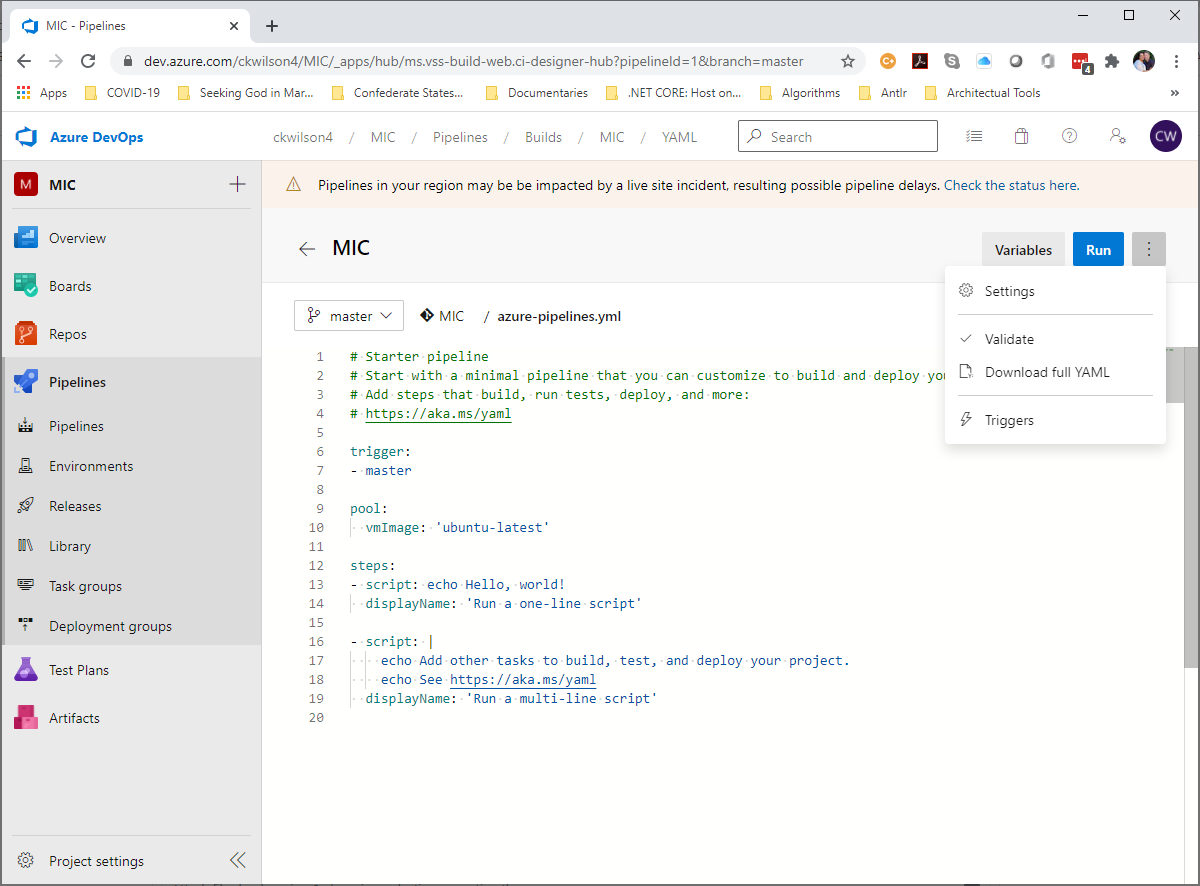Collapse the sidebar using the double chevron
1200x886 pixels.
click(237, 859)
